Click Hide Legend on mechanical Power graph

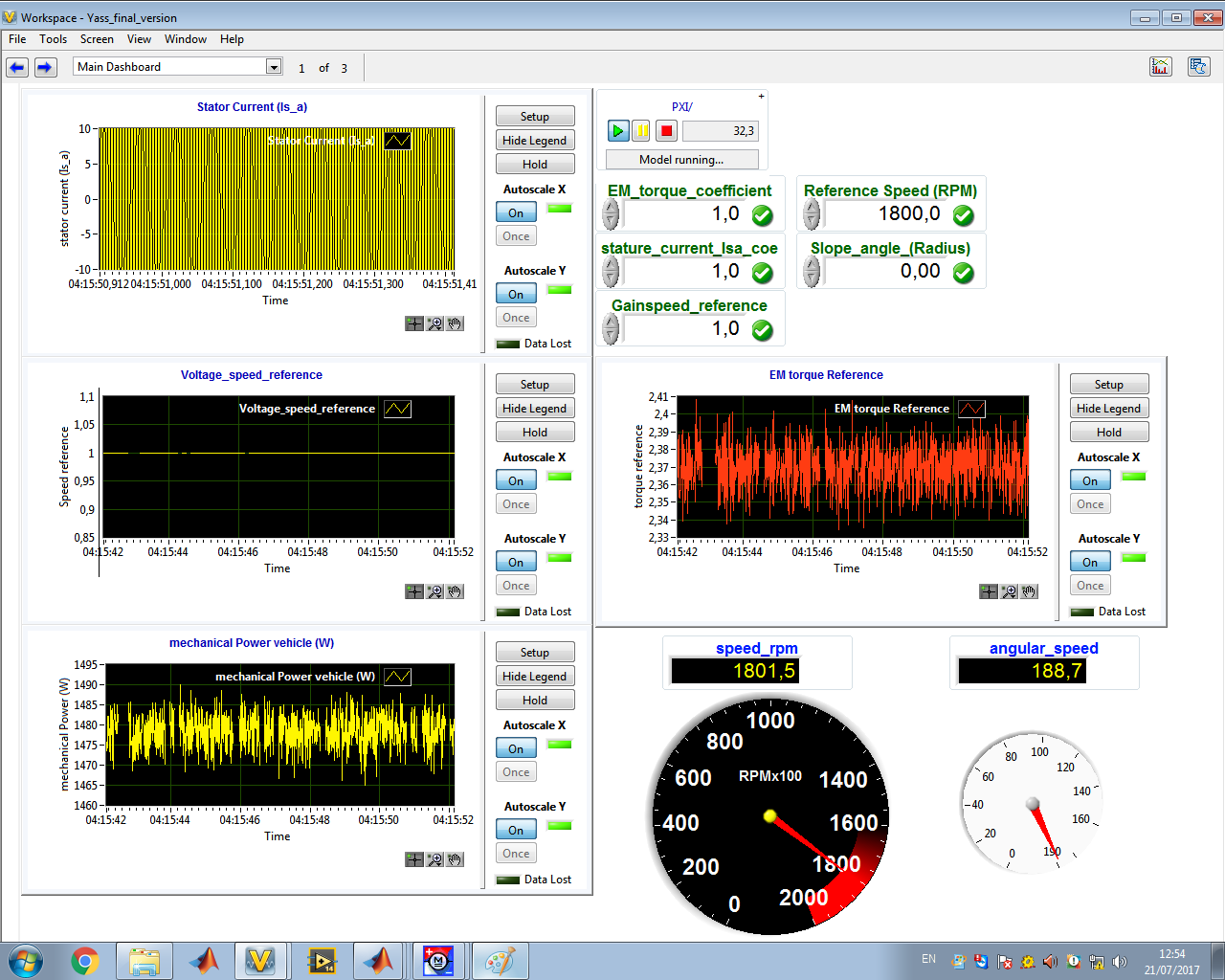pos(534,676)
